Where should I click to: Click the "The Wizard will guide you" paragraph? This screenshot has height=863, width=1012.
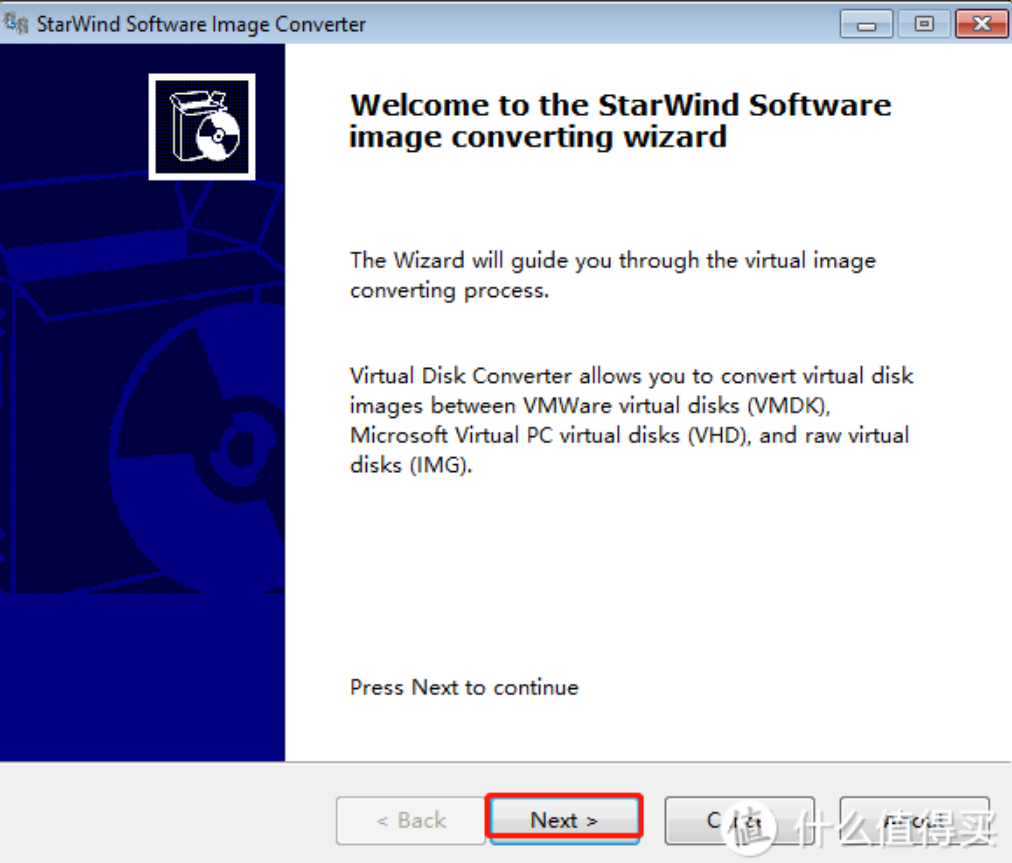pos(612,275)
